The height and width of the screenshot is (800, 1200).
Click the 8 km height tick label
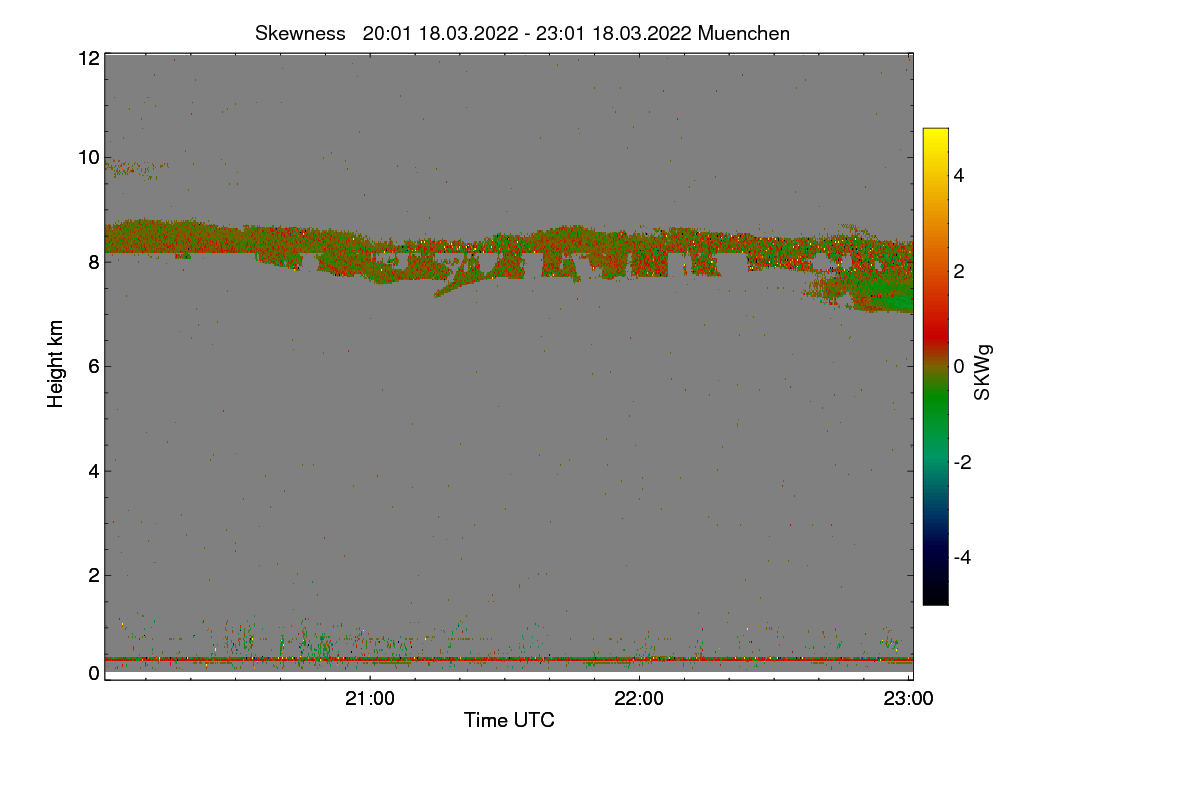[x=93, y=262]
